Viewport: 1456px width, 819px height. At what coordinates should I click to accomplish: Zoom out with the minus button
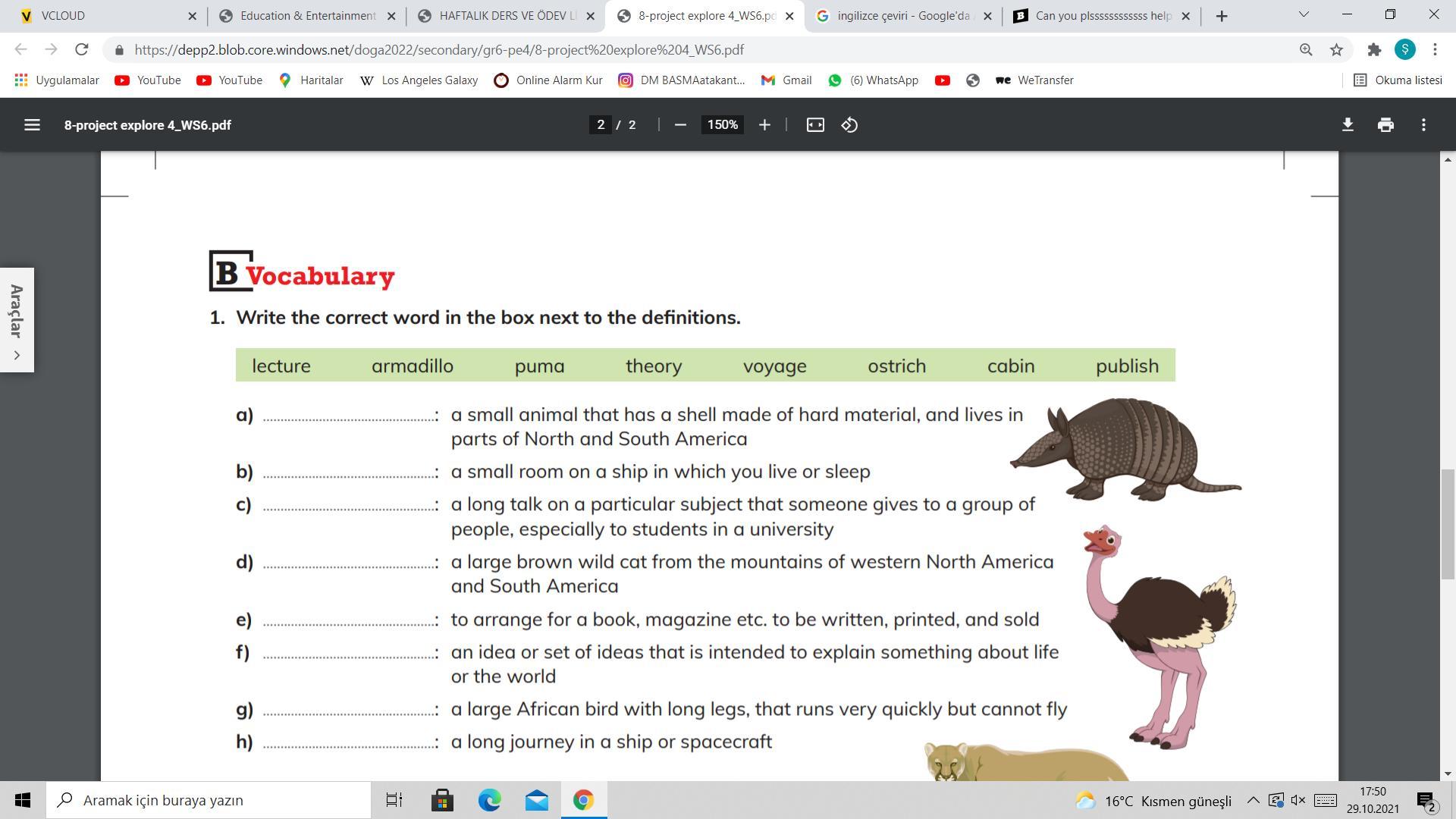click(680, 125)
